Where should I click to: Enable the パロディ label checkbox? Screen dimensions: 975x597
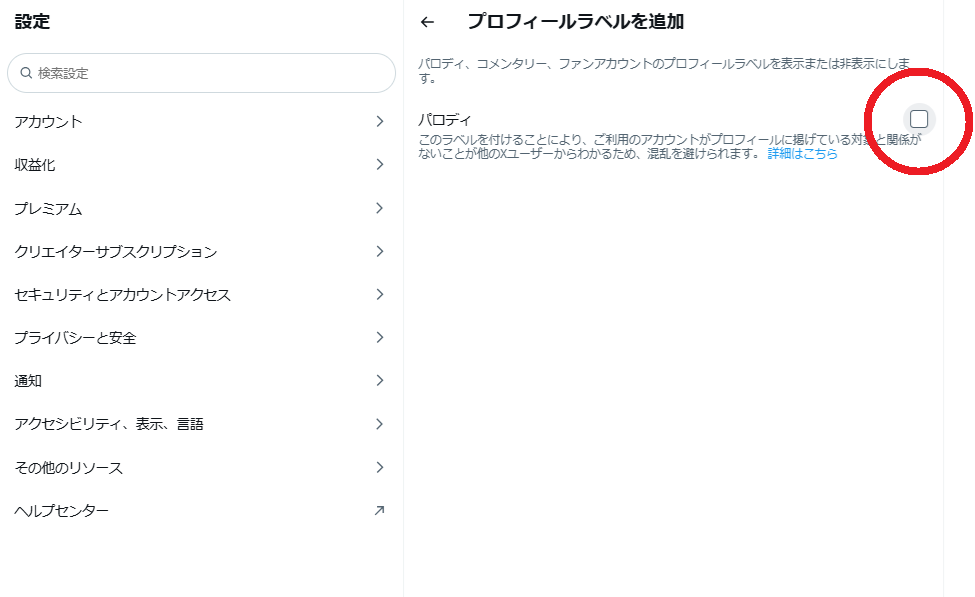click(x=919, y=119)
